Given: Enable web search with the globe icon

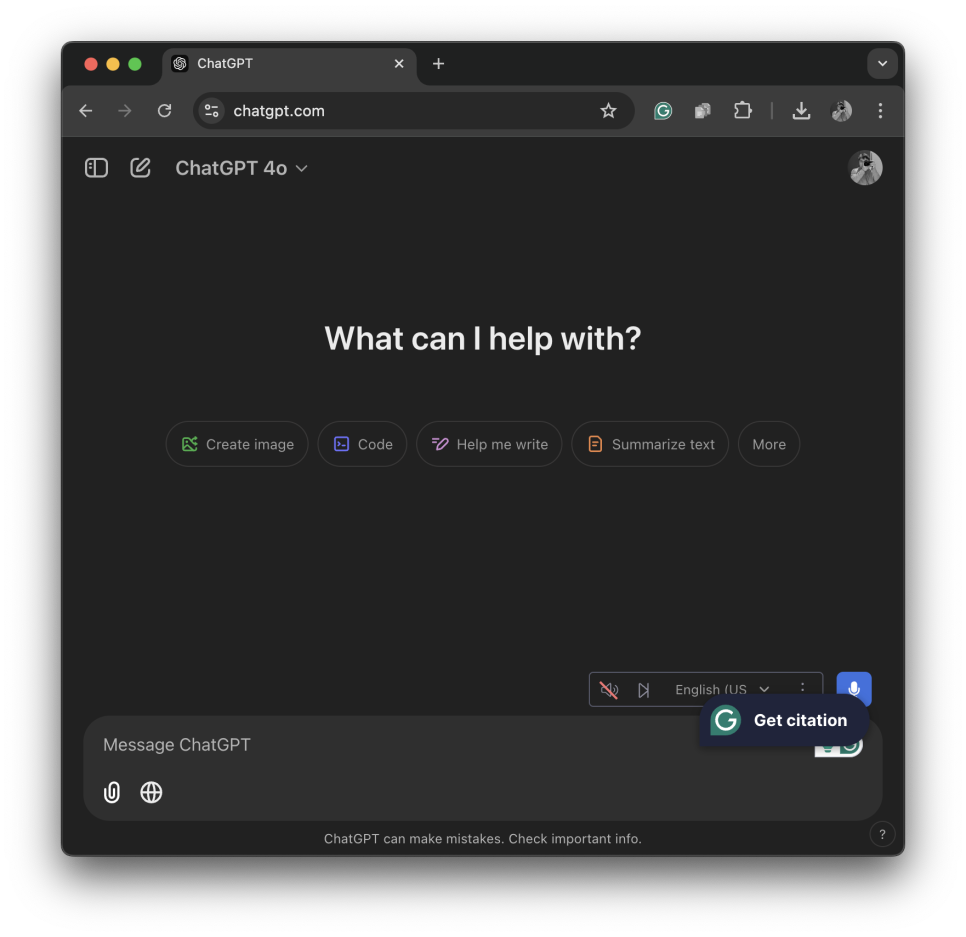Looking at the screenshot, I should [x=151, y=792].
